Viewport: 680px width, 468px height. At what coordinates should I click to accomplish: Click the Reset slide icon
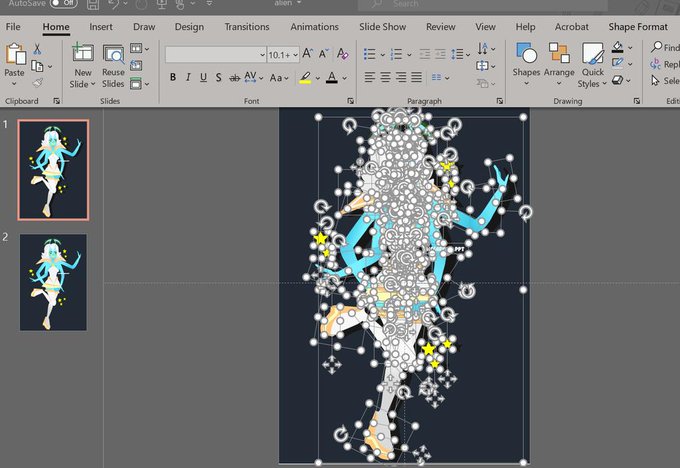136,65
